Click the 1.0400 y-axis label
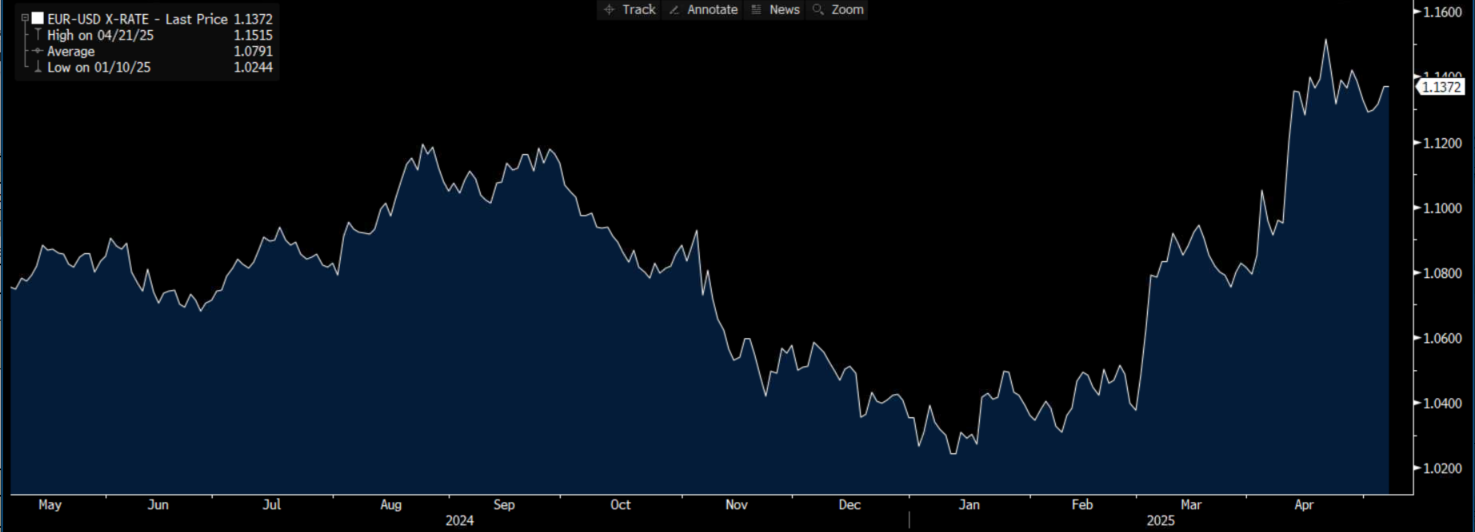 click(1441, 403)
